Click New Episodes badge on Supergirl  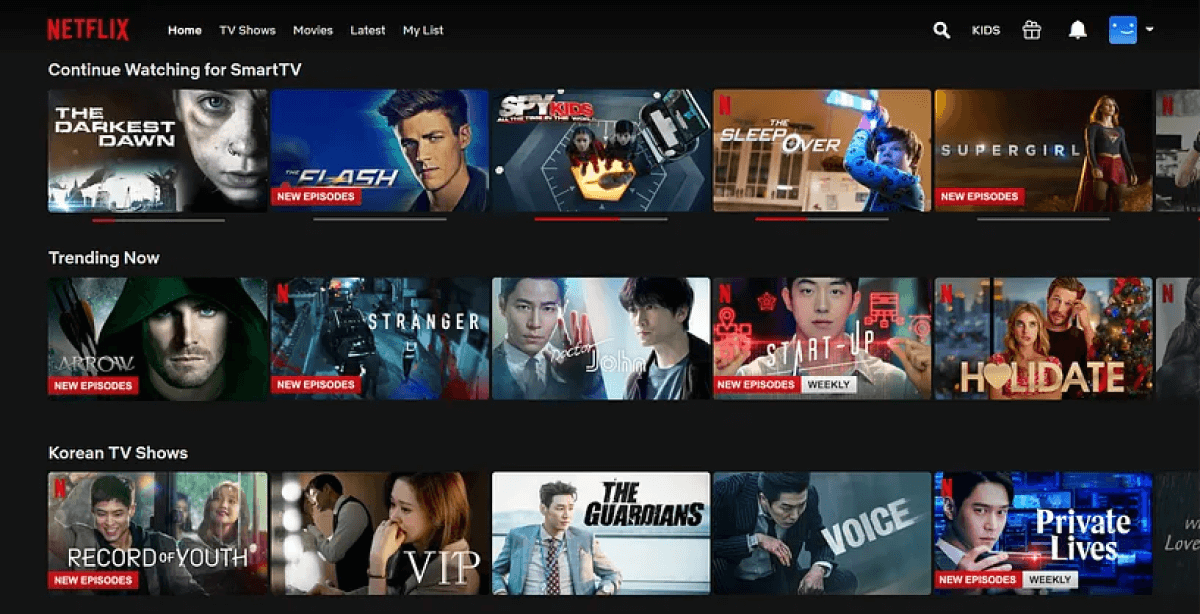click(979, 197)
